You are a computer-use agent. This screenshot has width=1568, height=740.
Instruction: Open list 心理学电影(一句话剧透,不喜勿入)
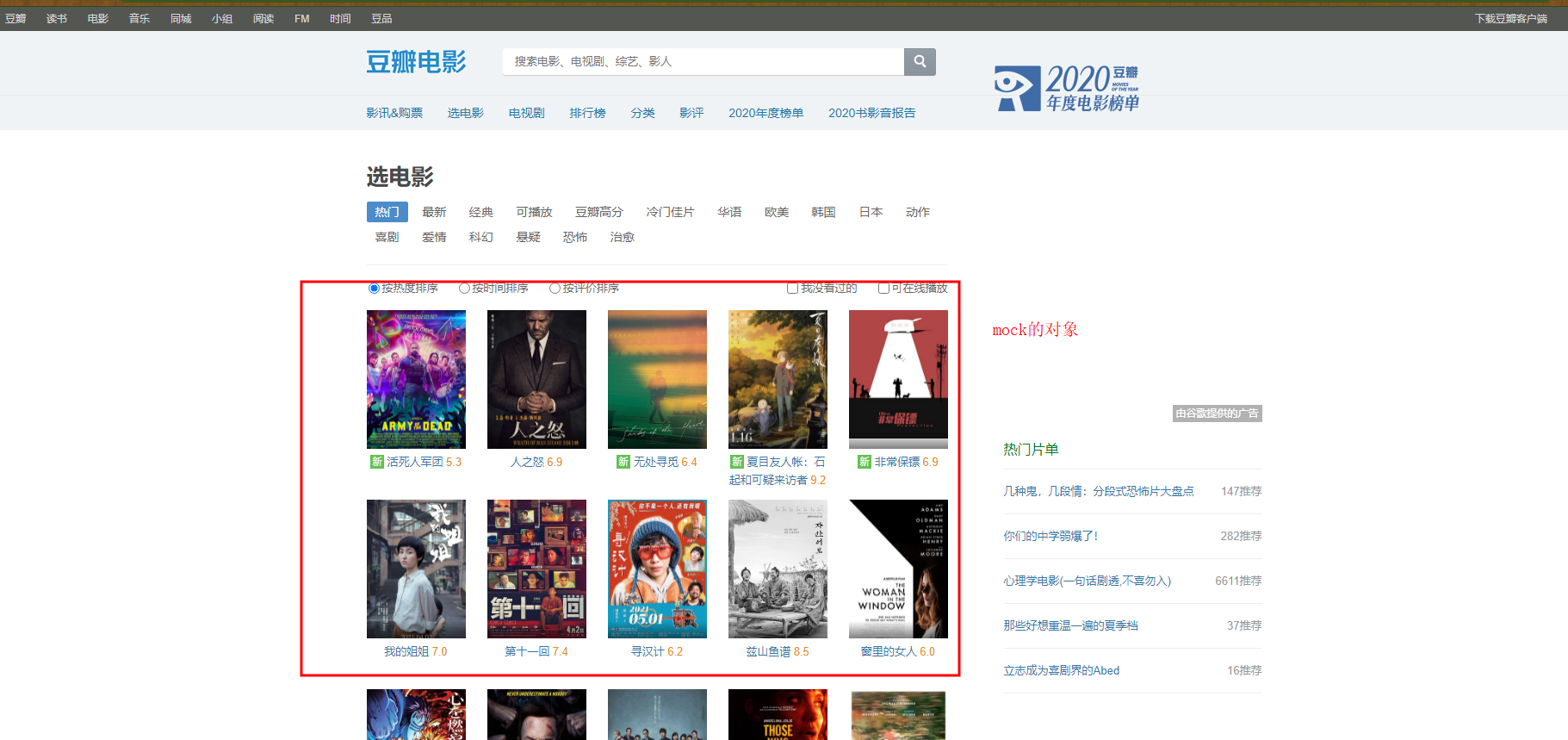tap(1087, 581)
